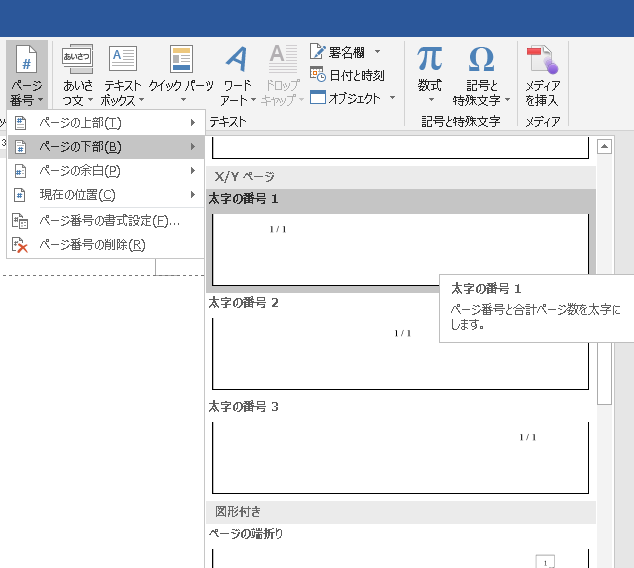Viewport: 634px width, 568px height.
Task: Select the 太字の番号 3 gallery preview
Action: pos(400,457)
